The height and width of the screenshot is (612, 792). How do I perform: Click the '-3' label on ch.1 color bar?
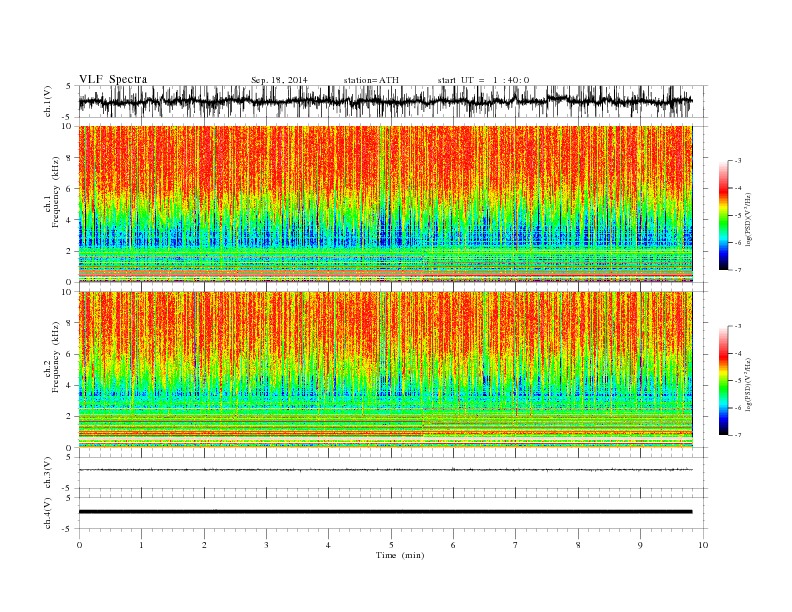pos(737,161)
